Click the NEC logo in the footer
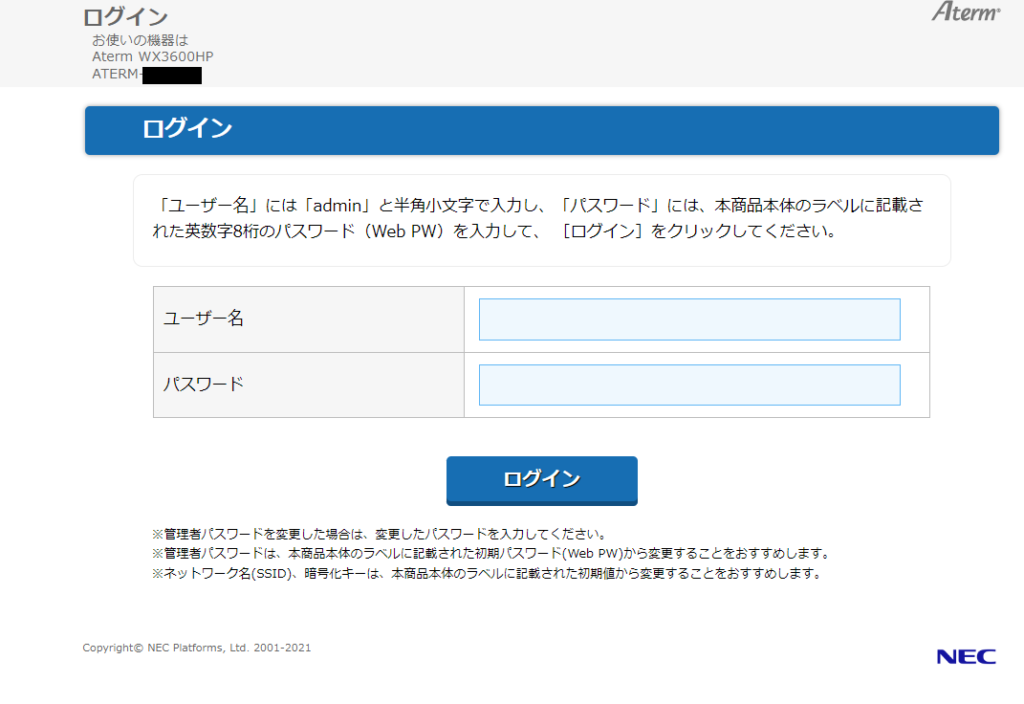 pyautogui.click(x=965, y=657)
